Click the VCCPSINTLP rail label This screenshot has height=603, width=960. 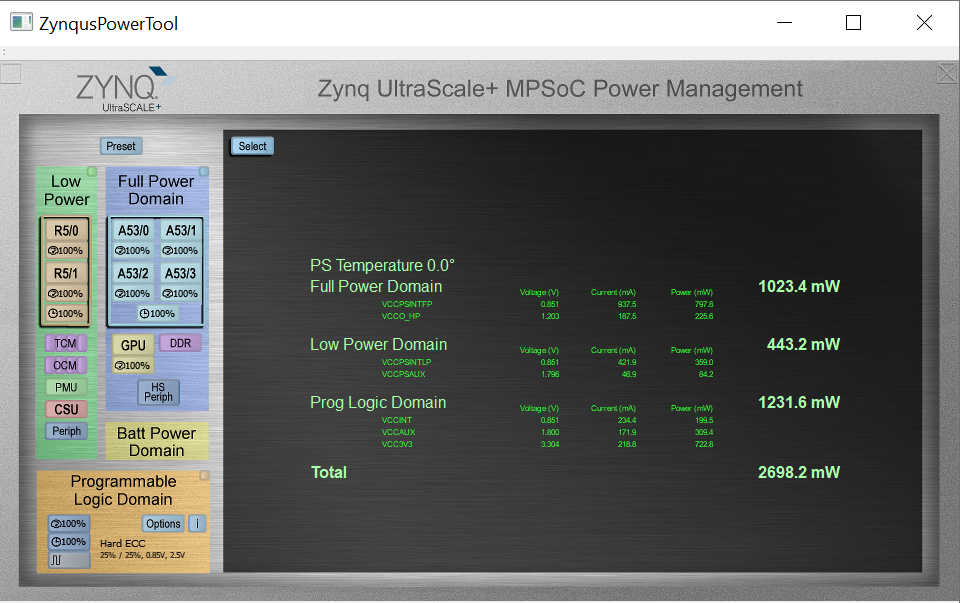pos(406,362)
